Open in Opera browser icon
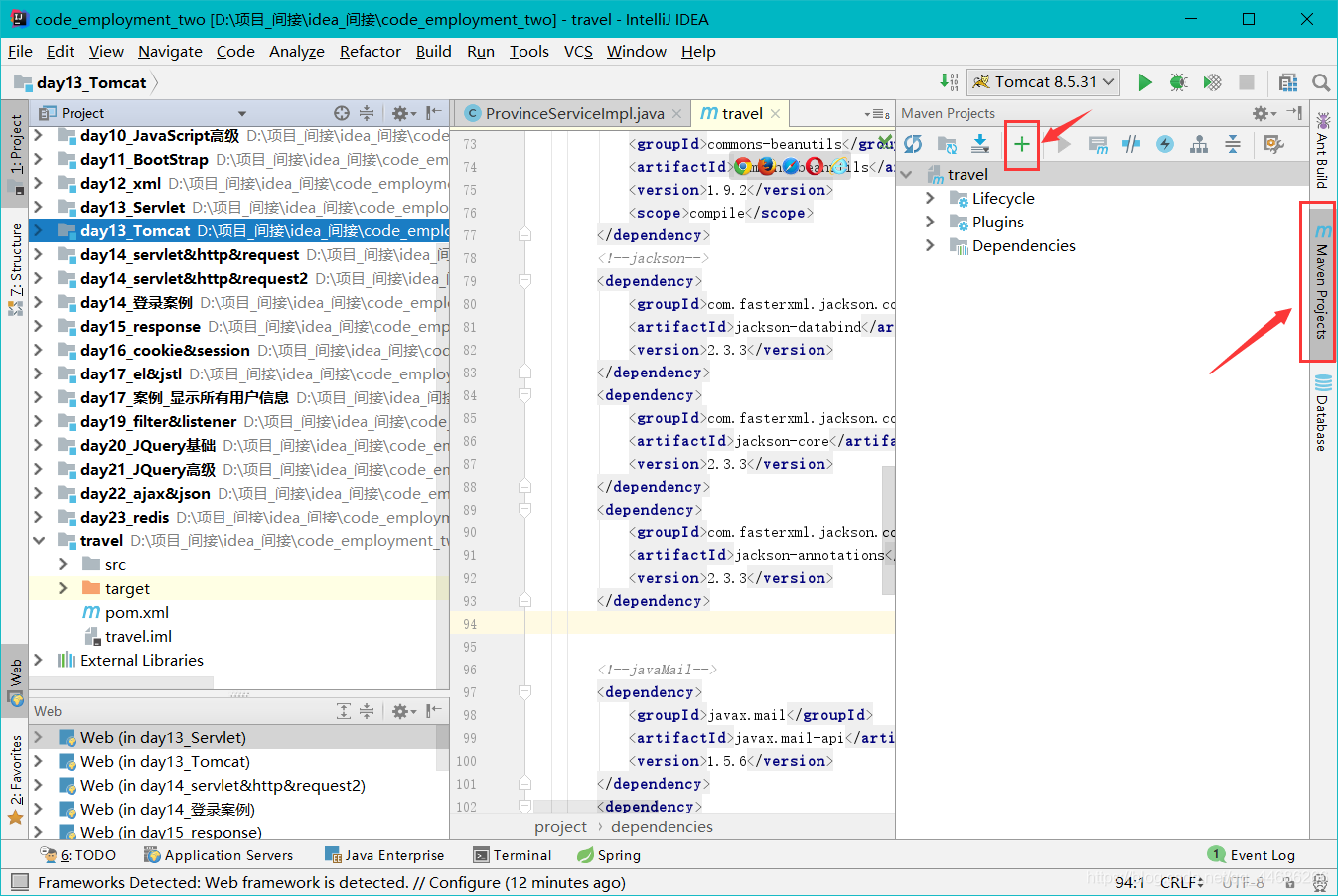Image resolution: width=1338 pixels, height=896 pixels. click(x=815, y=166)
